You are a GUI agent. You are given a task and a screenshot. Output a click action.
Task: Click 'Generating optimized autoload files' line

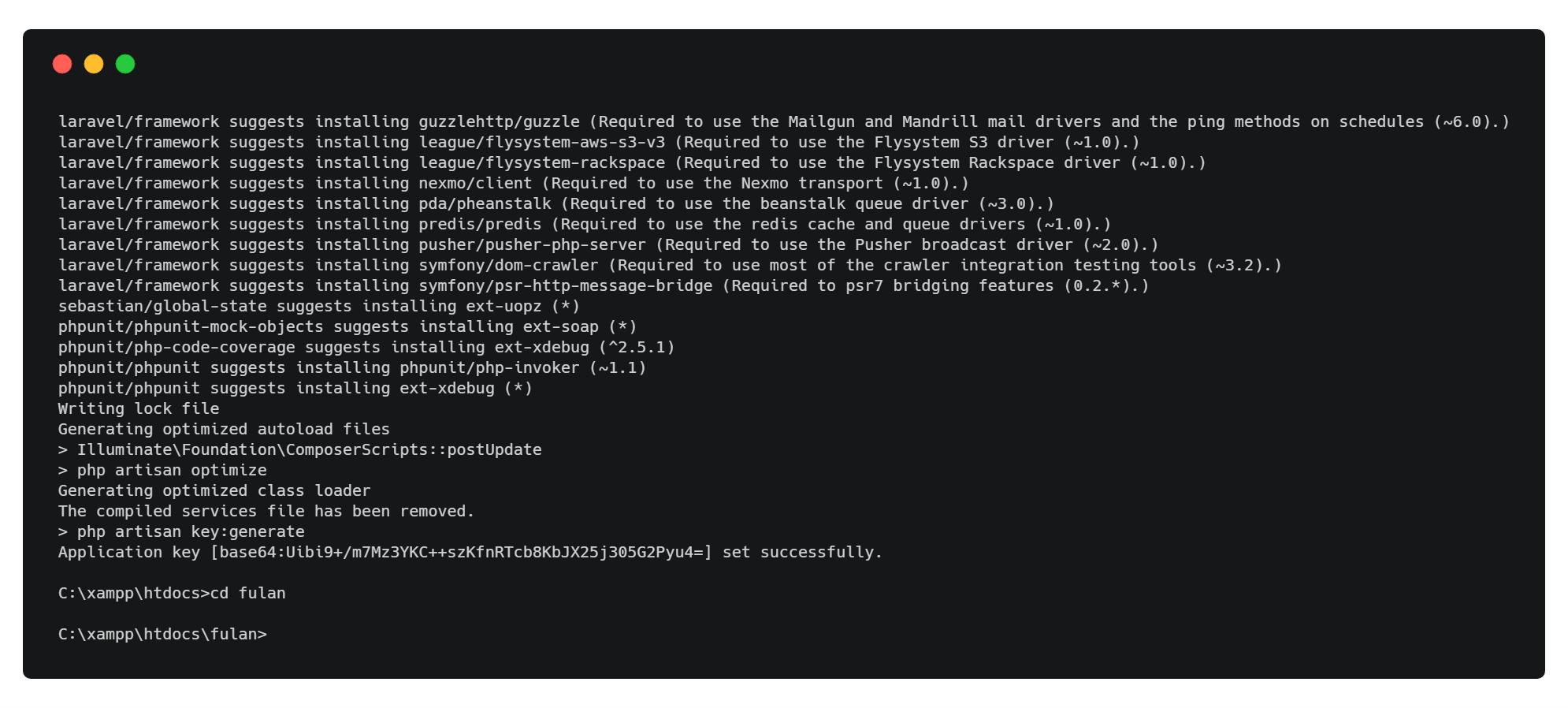tap(224, 429)
